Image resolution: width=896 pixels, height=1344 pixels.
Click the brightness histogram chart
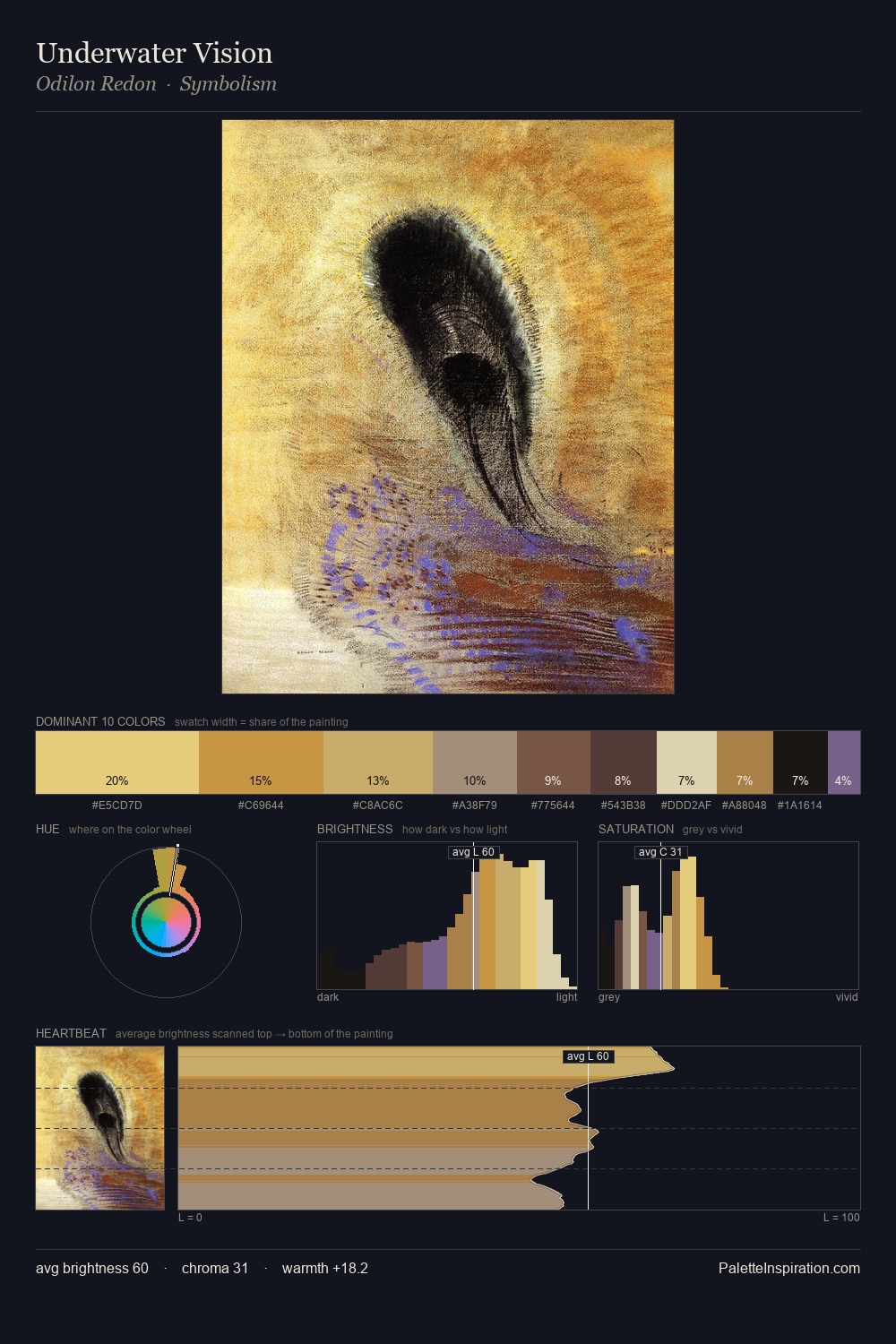[447, 916]
